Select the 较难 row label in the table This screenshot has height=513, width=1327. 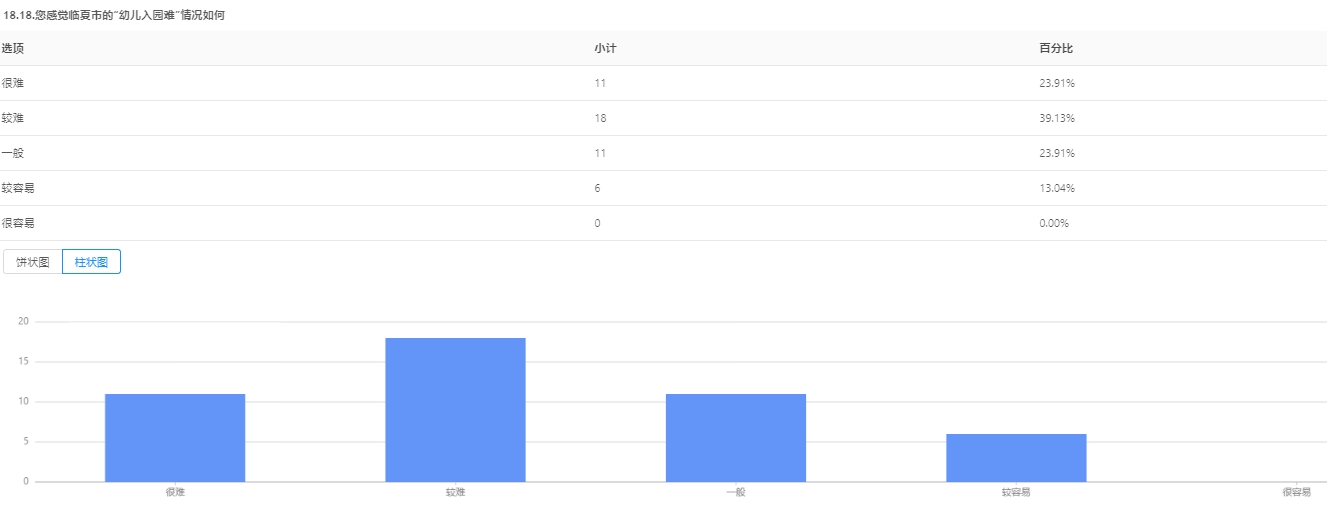pyautogui.click(x=12, y=118)
